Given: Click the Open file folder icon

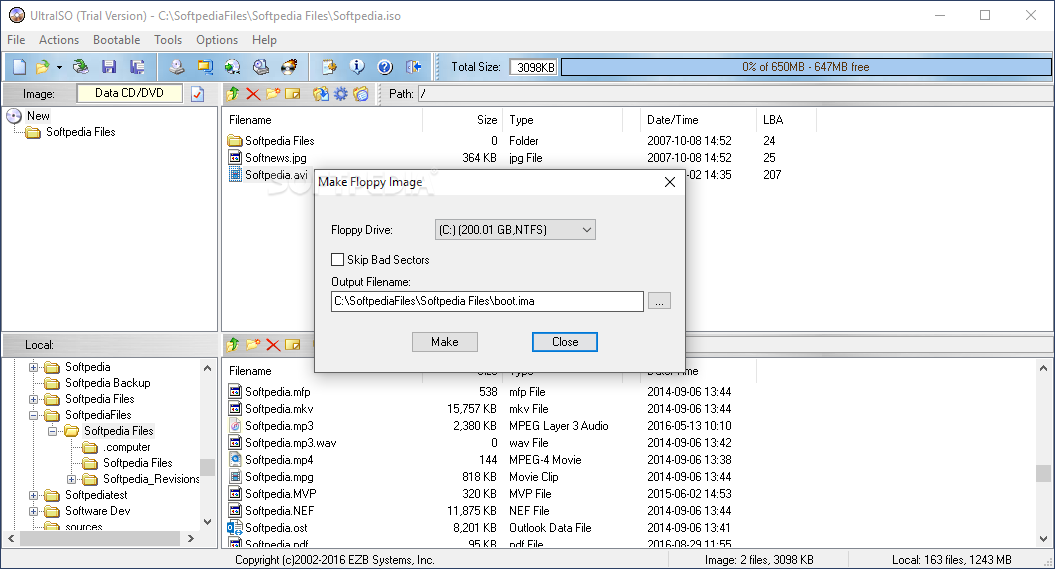Looking at the screenshot, I should pyautogui.click(x=42, y=67).
